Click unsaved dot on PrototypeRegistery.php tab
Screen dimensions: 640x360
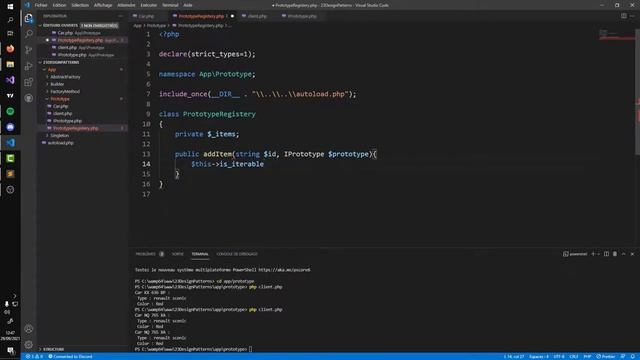[232, 16]
